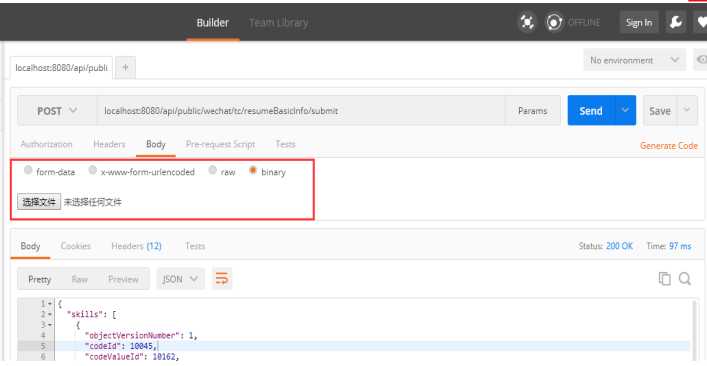Copy response body using the copy icon
The image size is (707, 366).
[664, 279]
